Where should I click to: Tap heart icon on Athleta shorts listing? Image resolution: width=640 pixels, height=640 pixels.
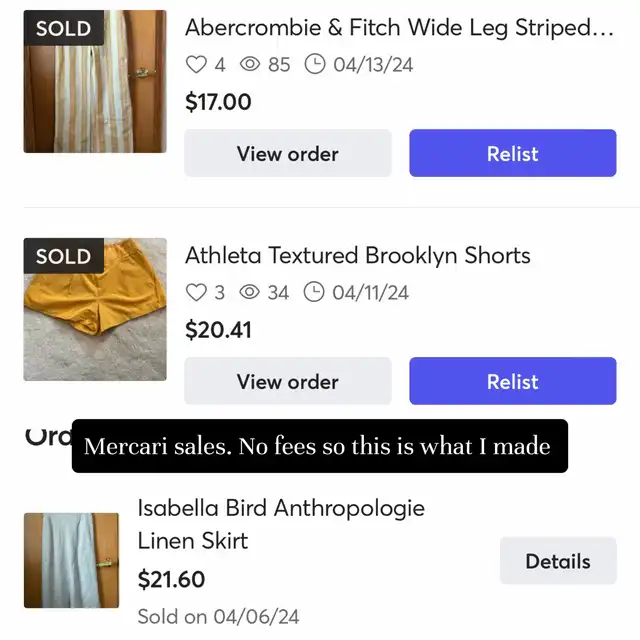pos(196,292)
